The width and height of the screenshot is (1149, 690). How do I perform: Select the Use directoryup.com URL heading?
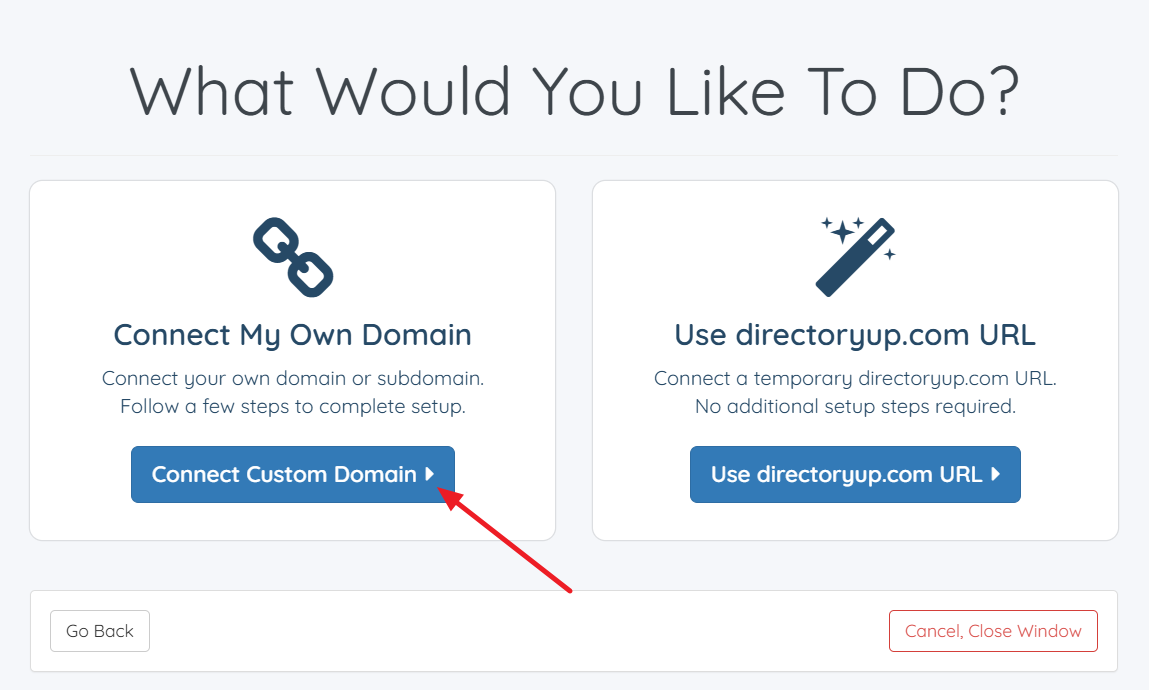855,335
